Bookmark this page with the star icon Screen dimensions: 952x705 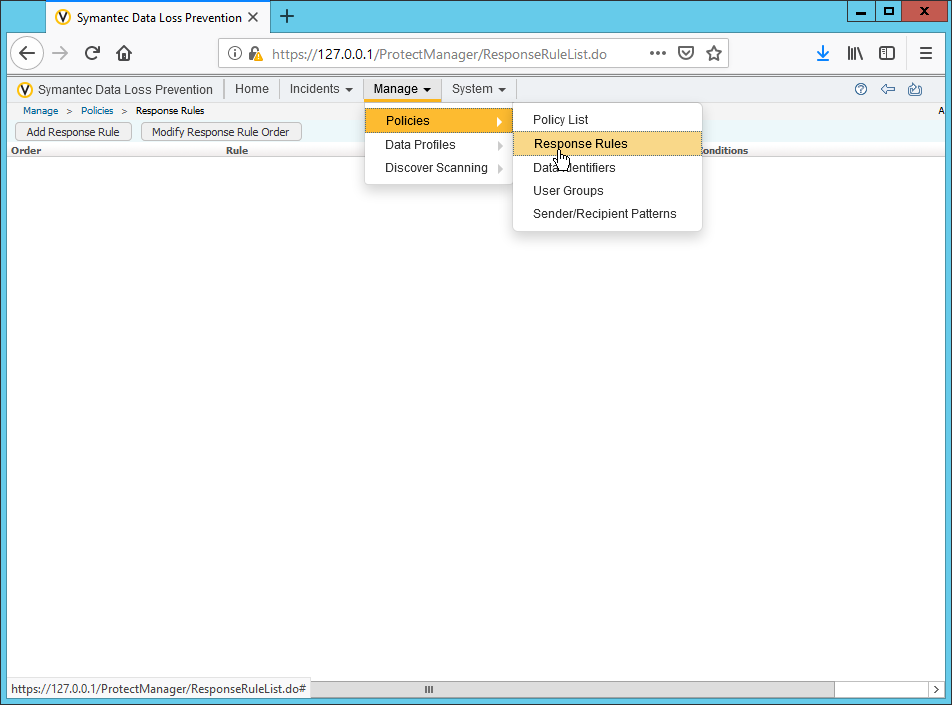714,53
